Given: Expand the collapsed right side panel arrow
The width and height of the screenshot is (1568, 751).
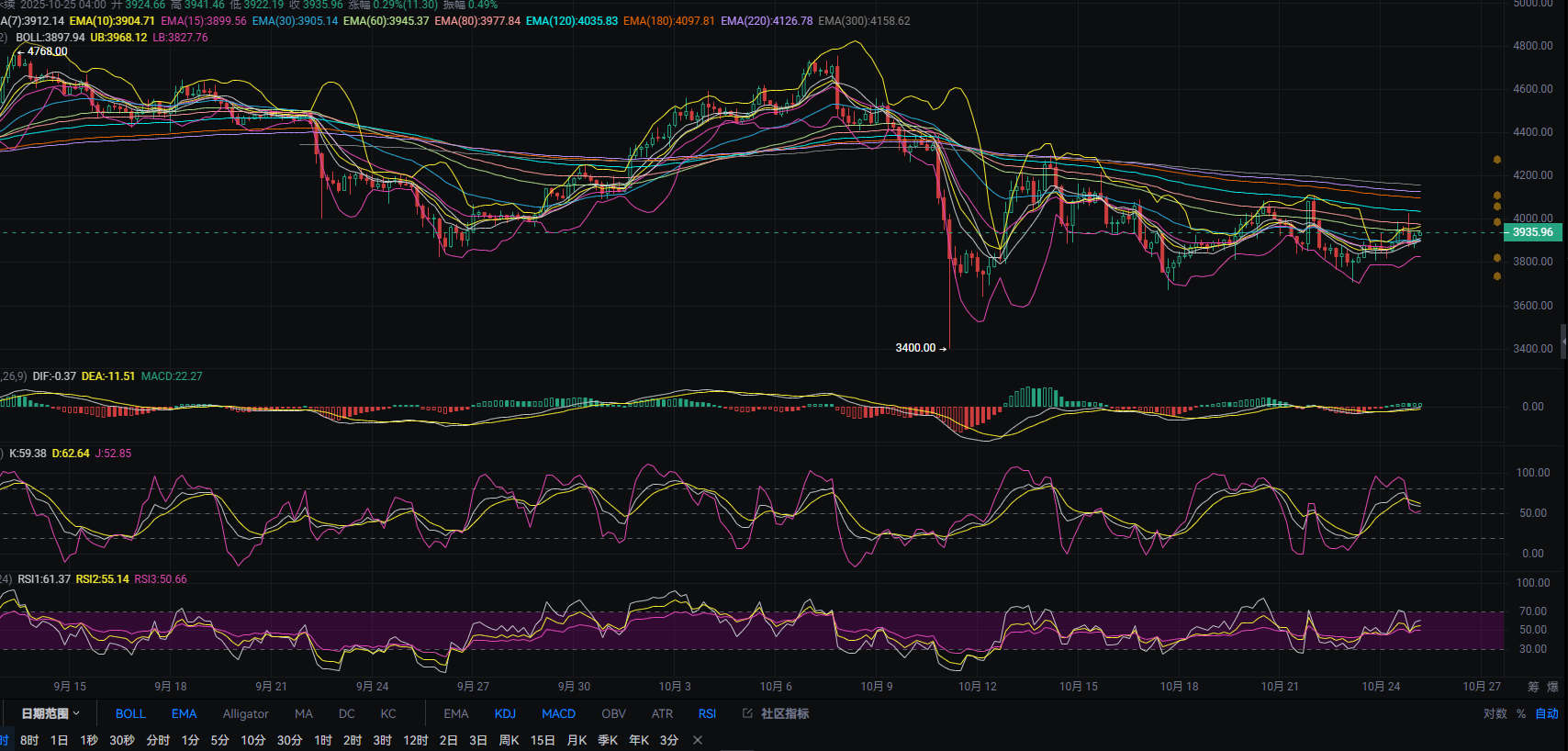Looking at the screenshot, I should click(1563, 341).
